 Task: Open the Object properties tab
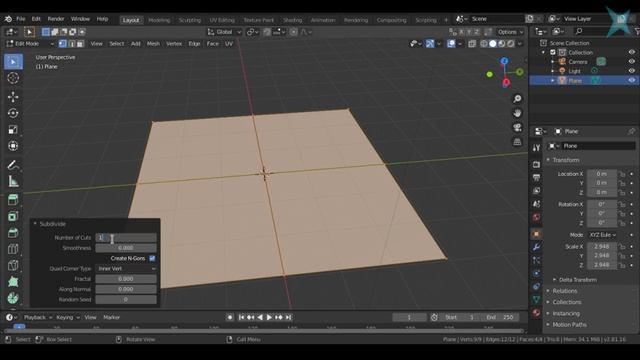click(536, 234)
